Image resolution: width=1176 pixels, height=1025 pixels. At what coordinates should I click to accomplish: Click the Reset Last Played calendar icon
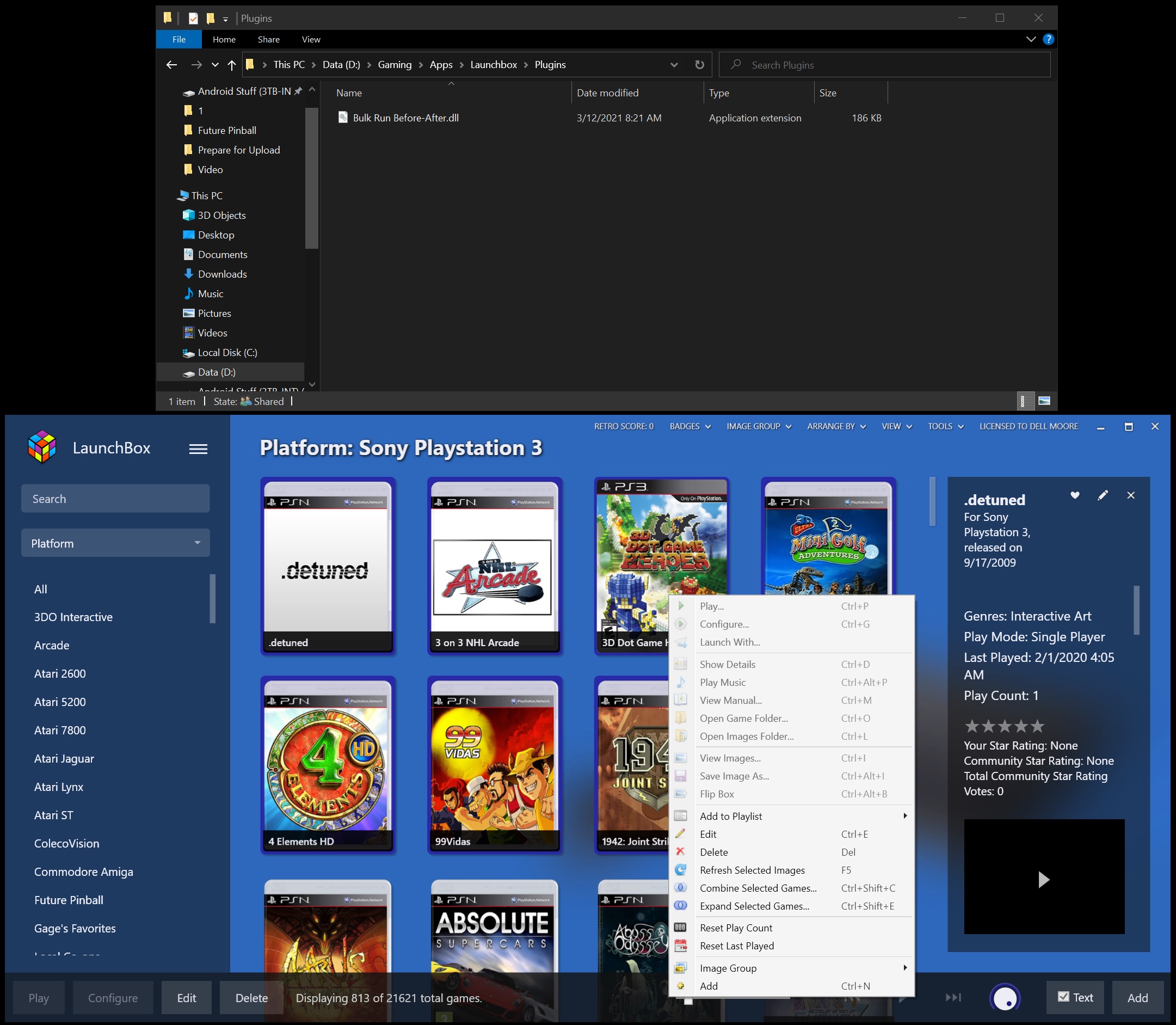680,946
